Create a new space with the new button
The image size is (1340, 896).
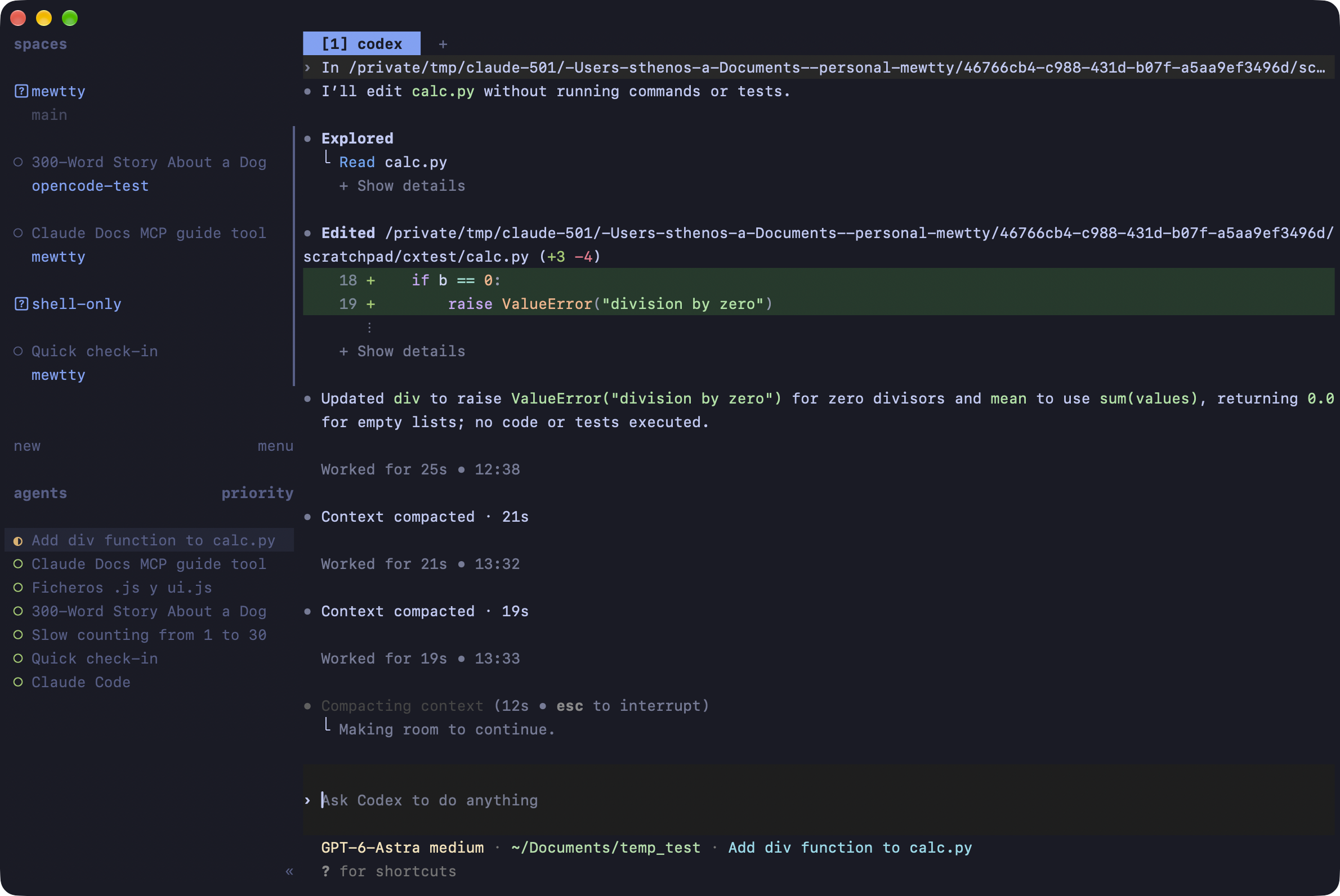point(27,446)
